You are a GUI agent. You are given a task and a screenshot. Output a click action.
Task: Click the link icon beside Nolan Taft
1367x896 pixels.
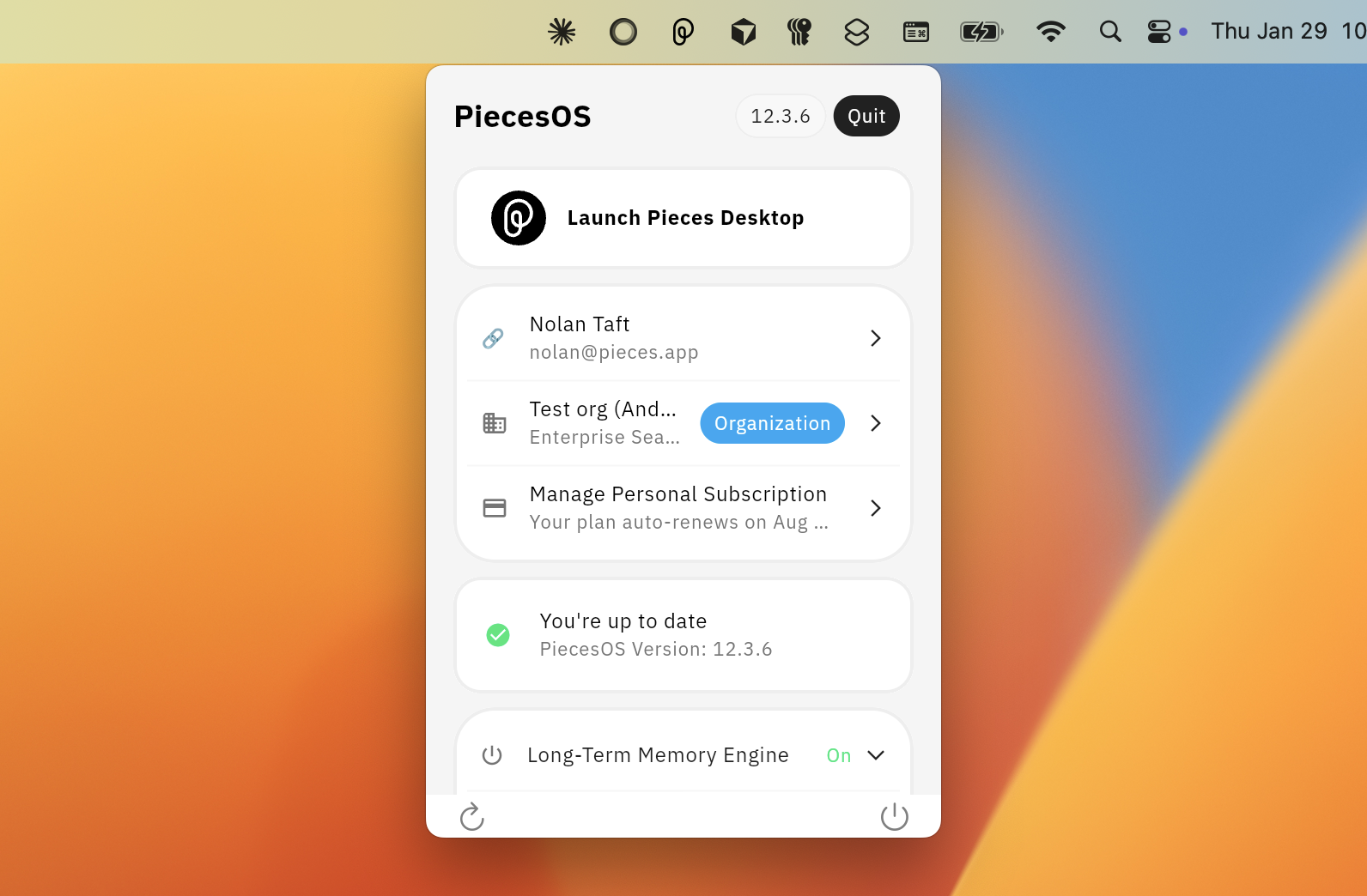coord(494,338)
